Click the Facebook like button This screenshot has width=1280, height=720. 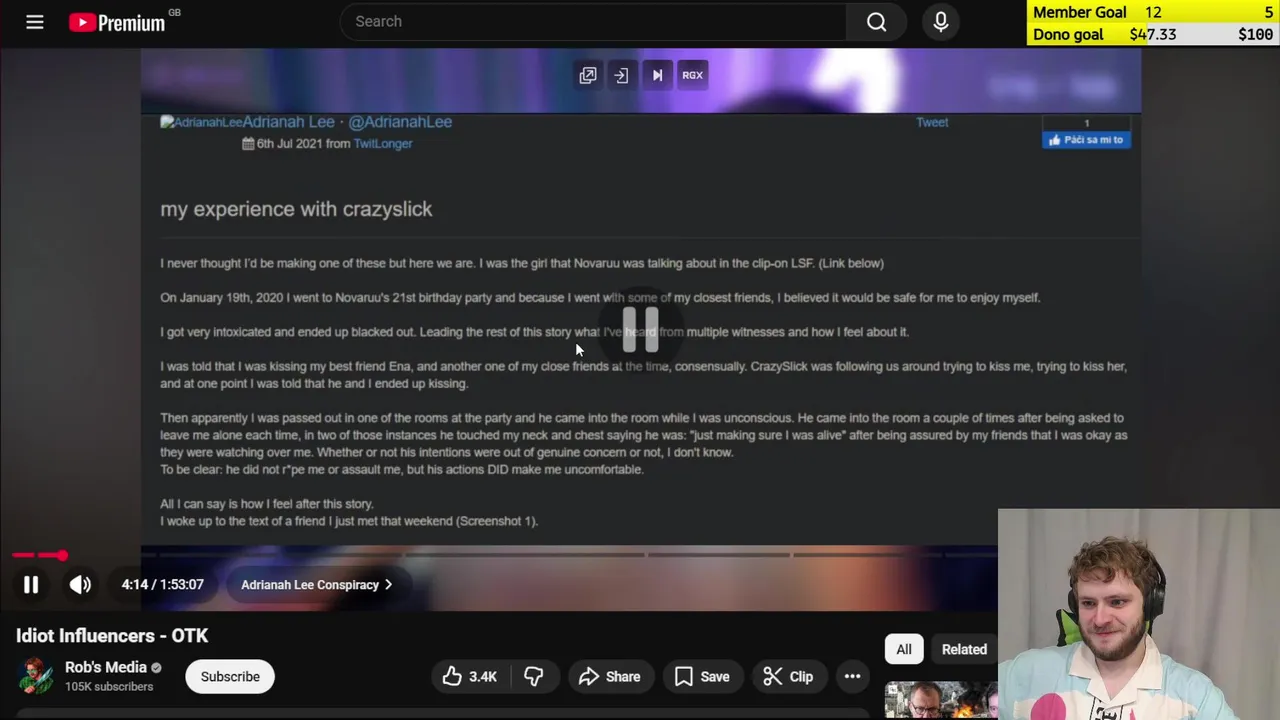pyautogui.click(x=1086, y=140)
